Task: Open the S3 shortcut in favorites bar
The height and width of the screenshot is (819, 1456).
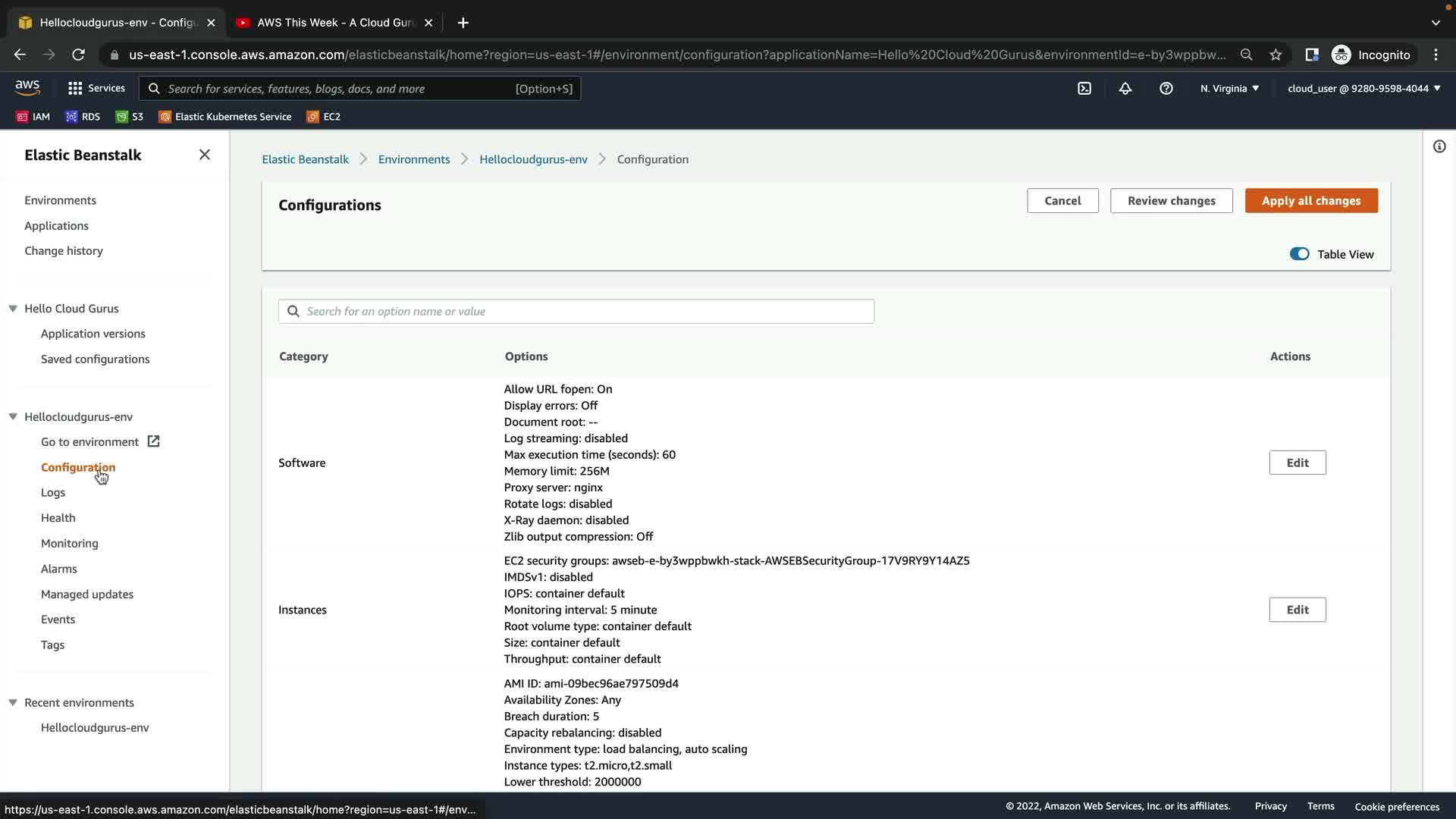Action: click(130, 117)
